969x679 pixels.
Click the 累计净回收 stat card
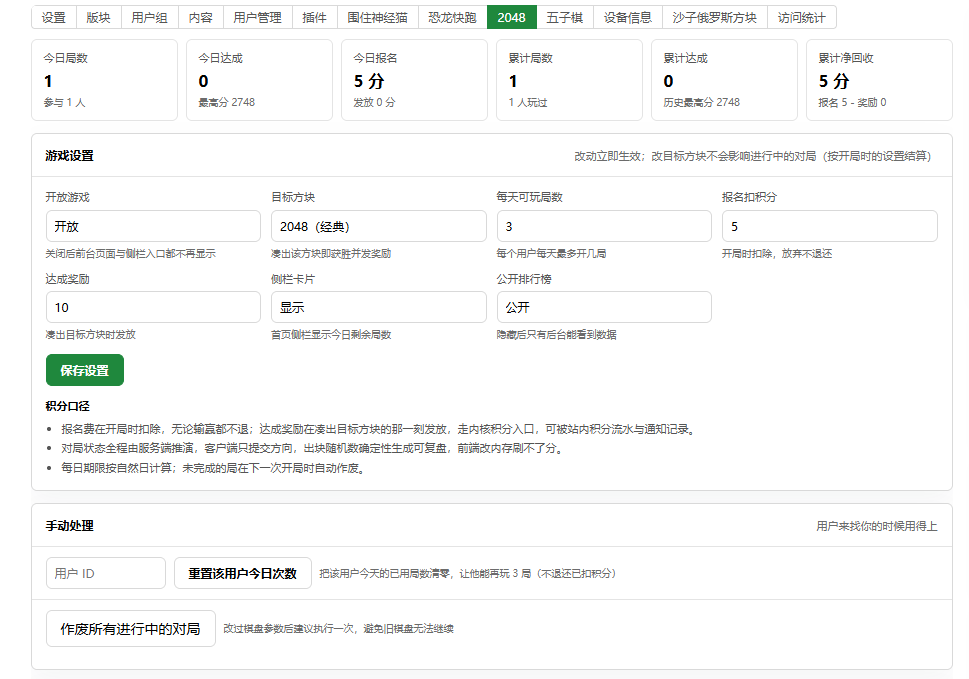coord(879,80)
